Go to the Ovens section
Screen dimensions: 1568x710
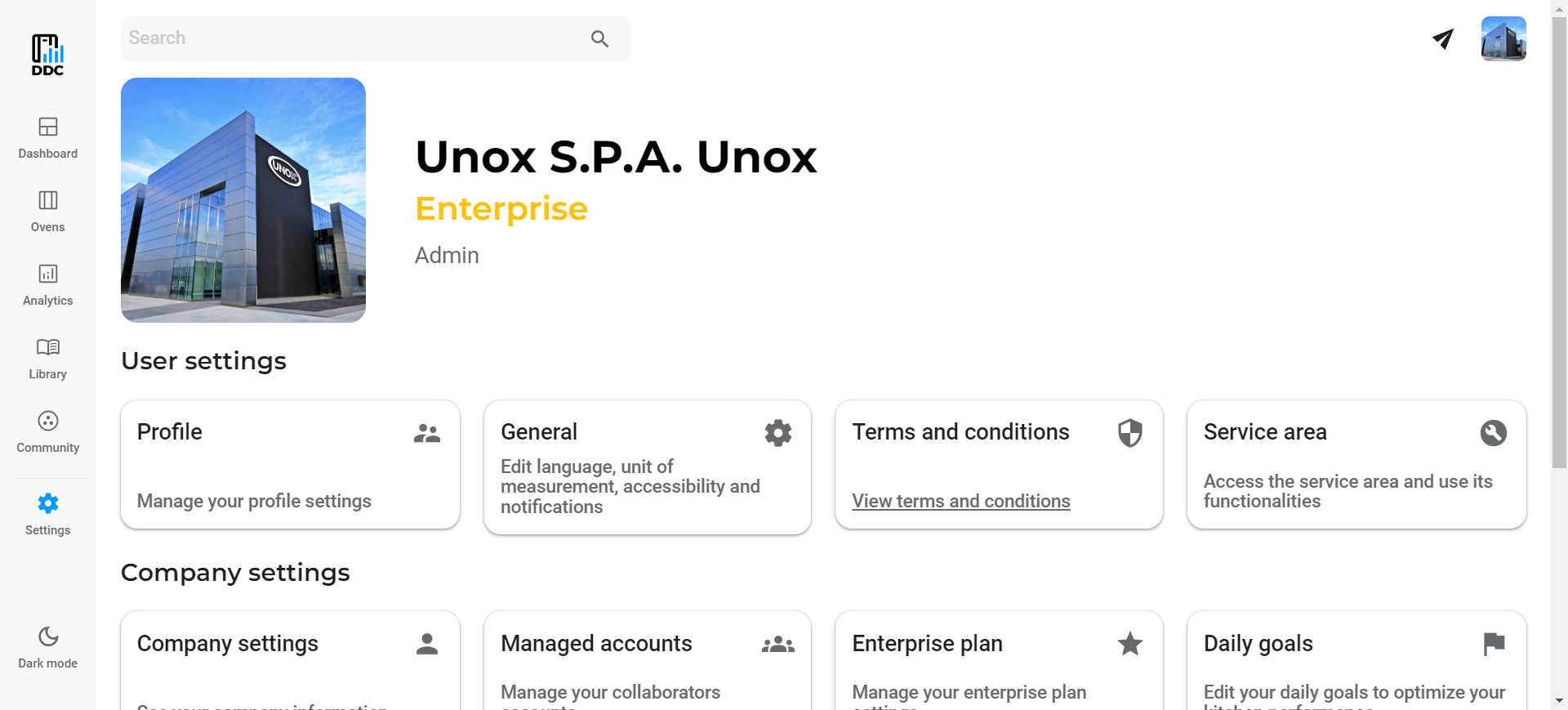[47, 211]
